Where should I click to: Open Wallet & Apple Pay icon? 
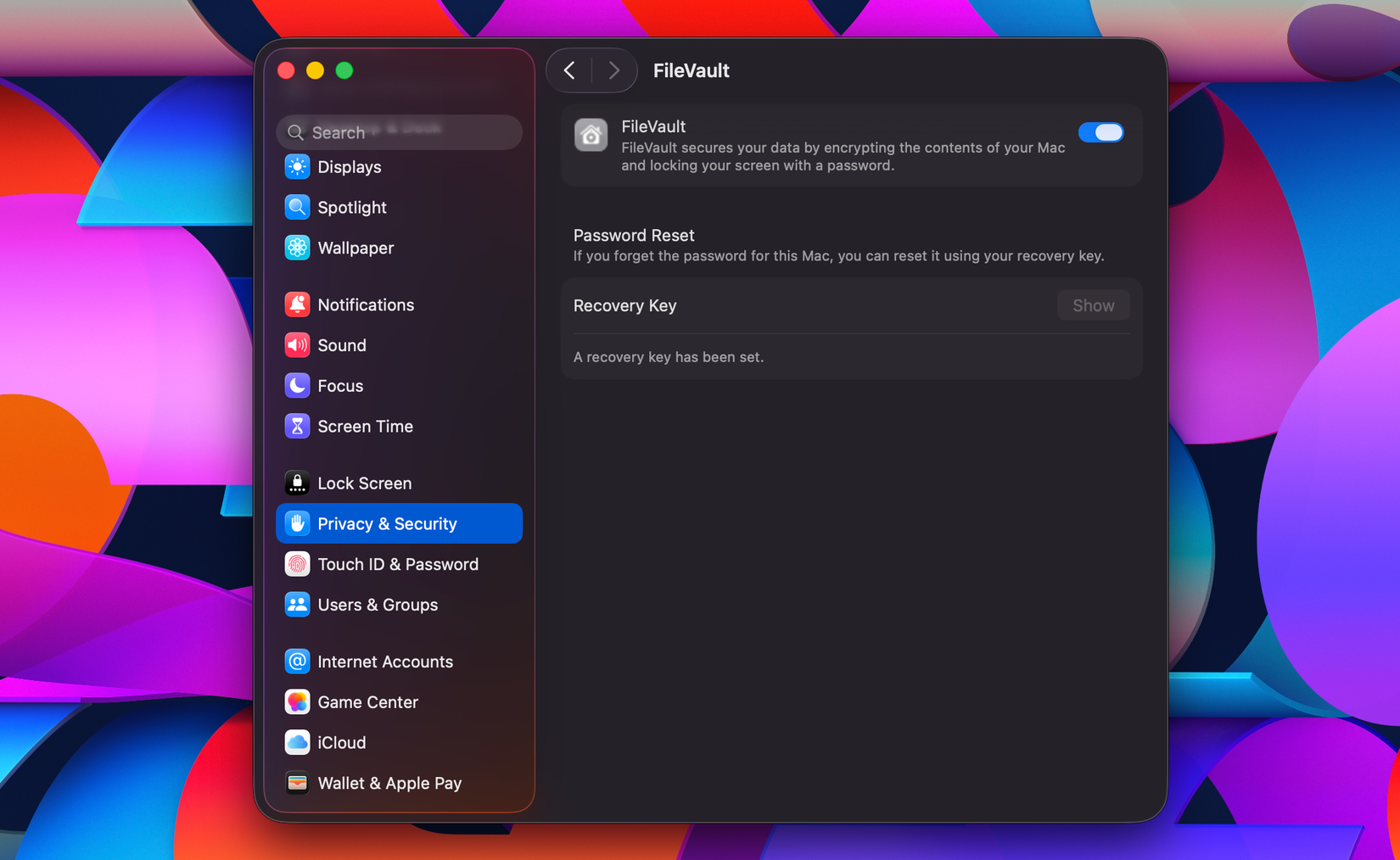point(297,782)
